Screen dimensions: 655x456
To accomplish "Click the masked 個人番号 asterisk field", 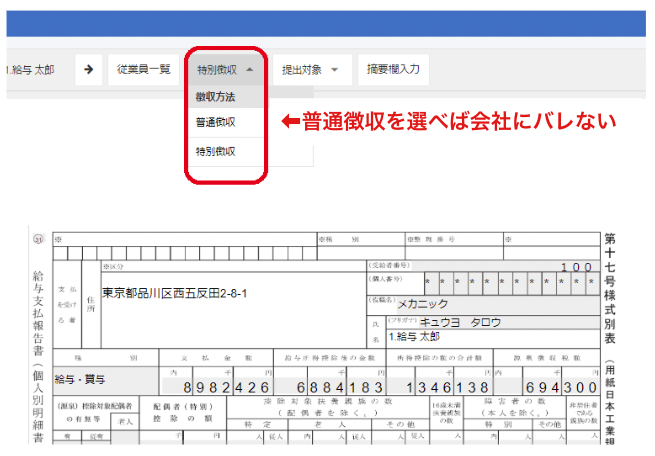I will (510, 284).
